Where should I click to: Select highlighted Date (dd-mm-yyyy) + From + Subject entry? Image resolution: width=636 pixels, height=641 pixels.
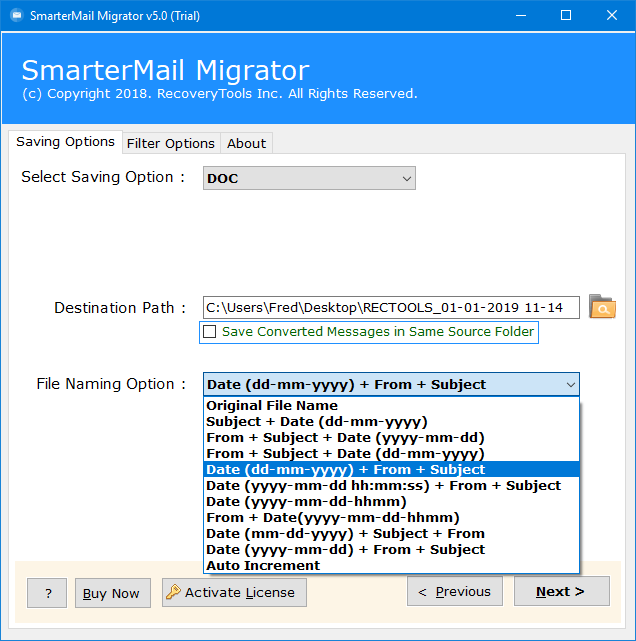tap(391, 469)
